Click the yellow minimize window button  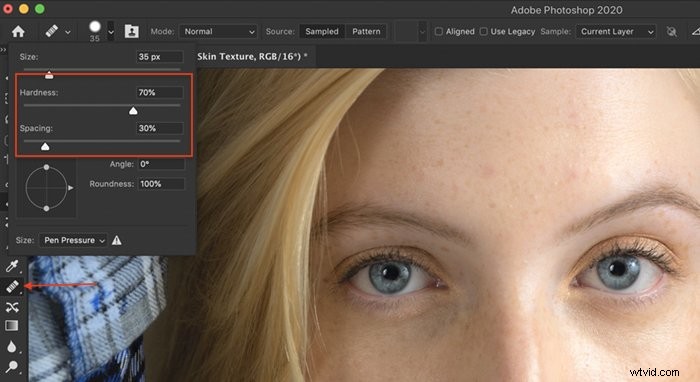point(24,9)
